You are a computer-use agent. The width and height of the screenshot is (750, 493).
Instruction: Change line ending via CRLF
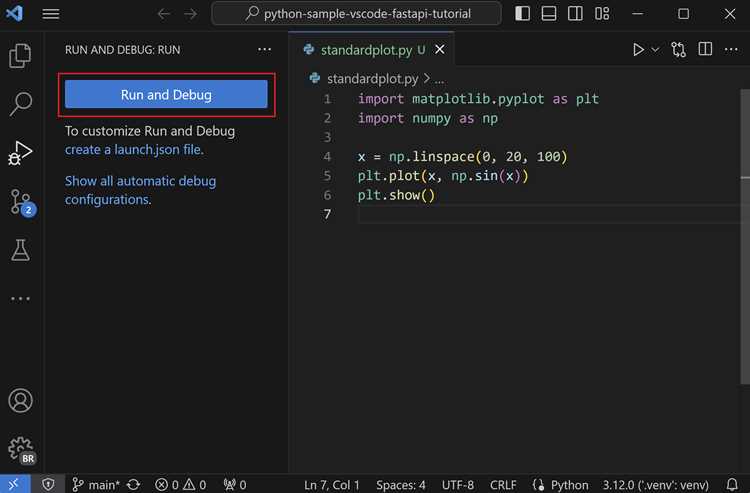coord(503,484)
